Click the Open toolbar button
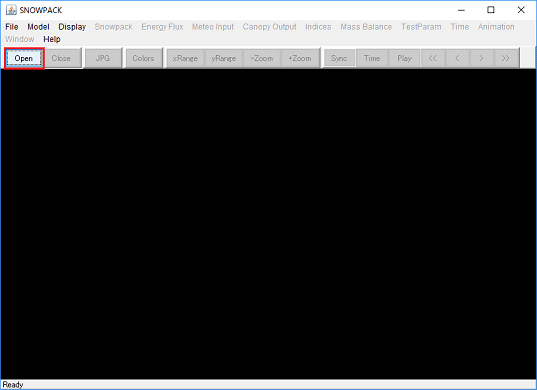537x390 pixels. click(x=24, y=58)
